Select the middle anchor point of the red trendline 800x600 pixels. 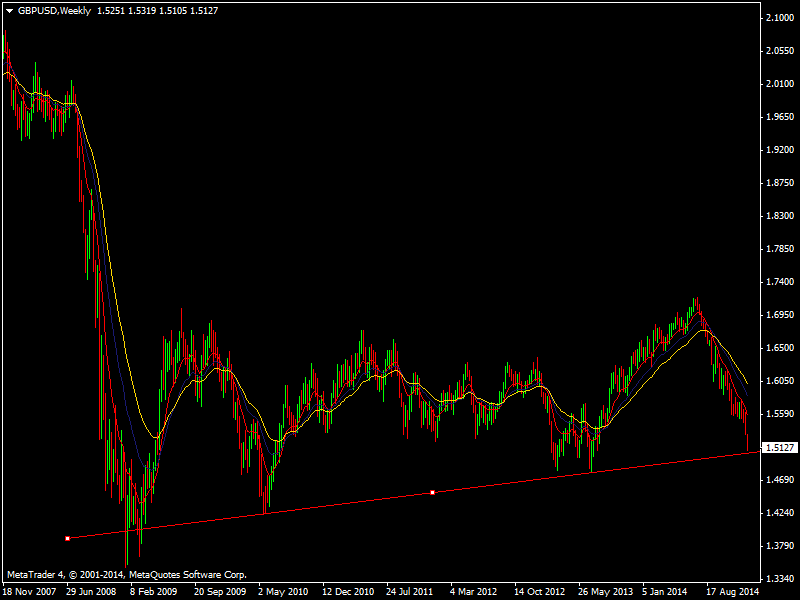click(x=432, y=492)
